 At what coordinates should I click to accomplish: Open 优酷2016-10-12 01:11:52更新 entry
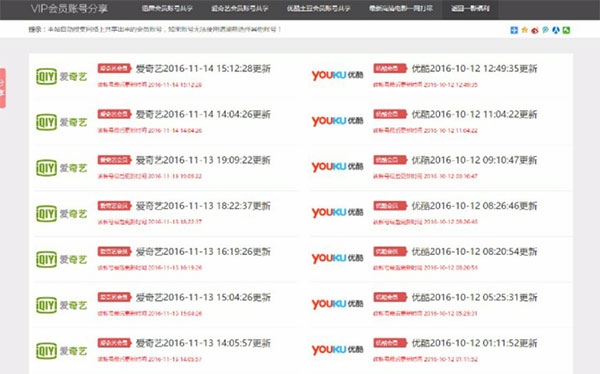pyautogui.click(x=474, y=343)
